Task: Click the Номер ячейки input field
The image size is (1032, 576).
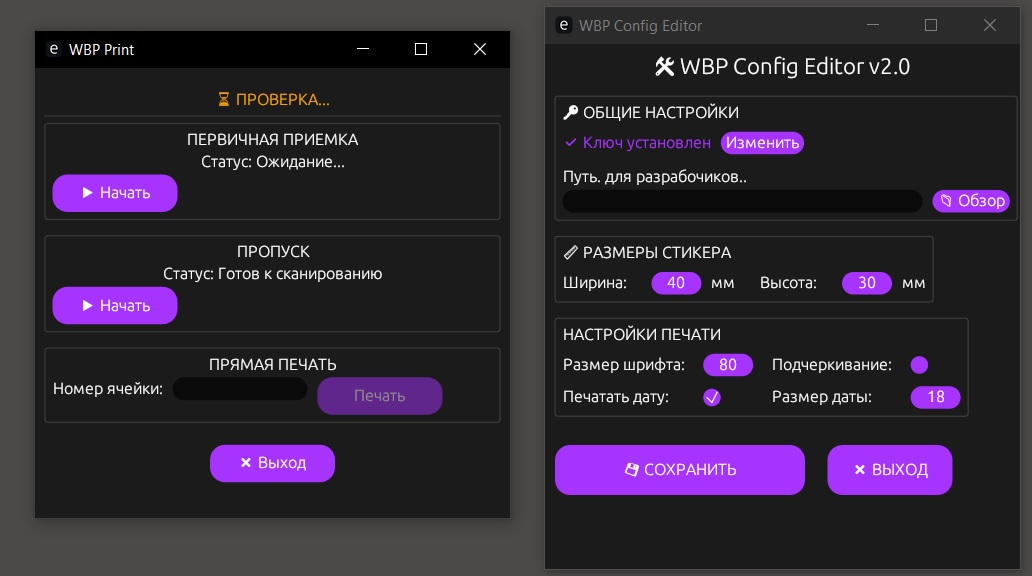Action: point(240,389)
